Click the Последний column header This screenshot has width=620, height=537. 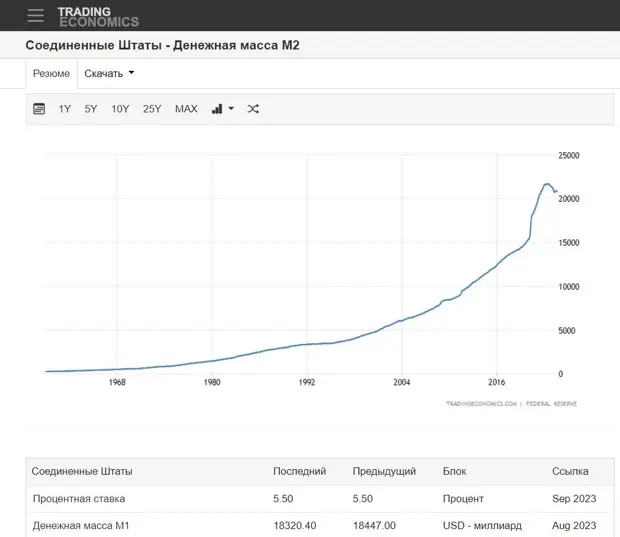(299, 471)
